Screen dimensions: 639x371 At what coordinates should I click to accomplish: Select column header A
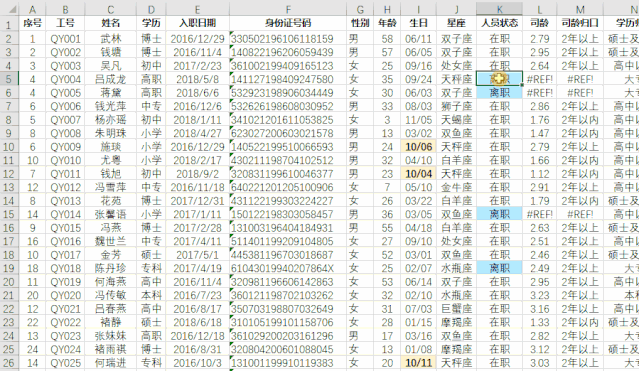click(x=32, y=9)
